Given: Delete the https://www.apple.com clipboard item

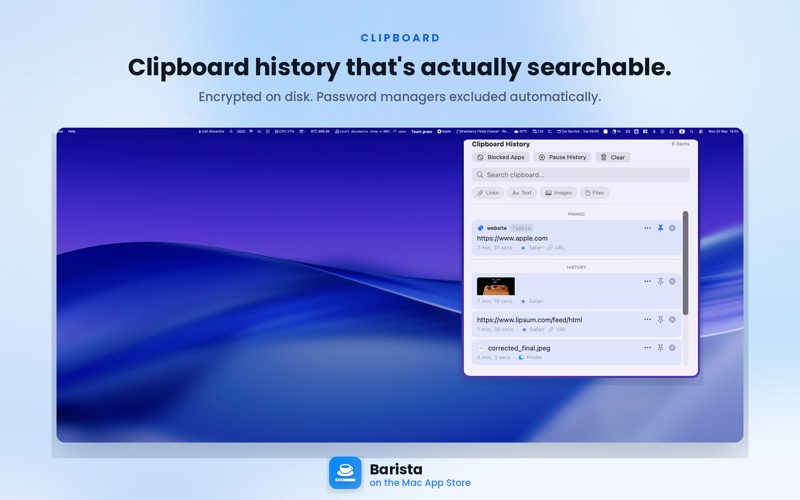Looking at the screenshot, I should 672,228.
